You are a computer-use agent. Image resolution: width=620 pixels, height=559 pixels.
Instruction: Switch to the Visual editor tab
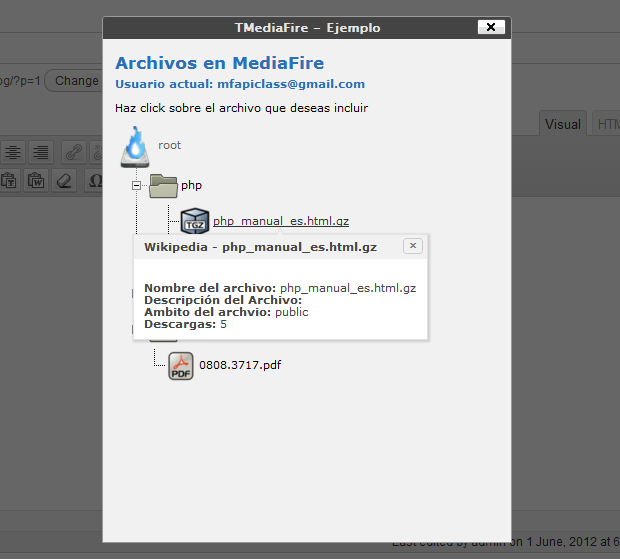[x=563, y=124]
